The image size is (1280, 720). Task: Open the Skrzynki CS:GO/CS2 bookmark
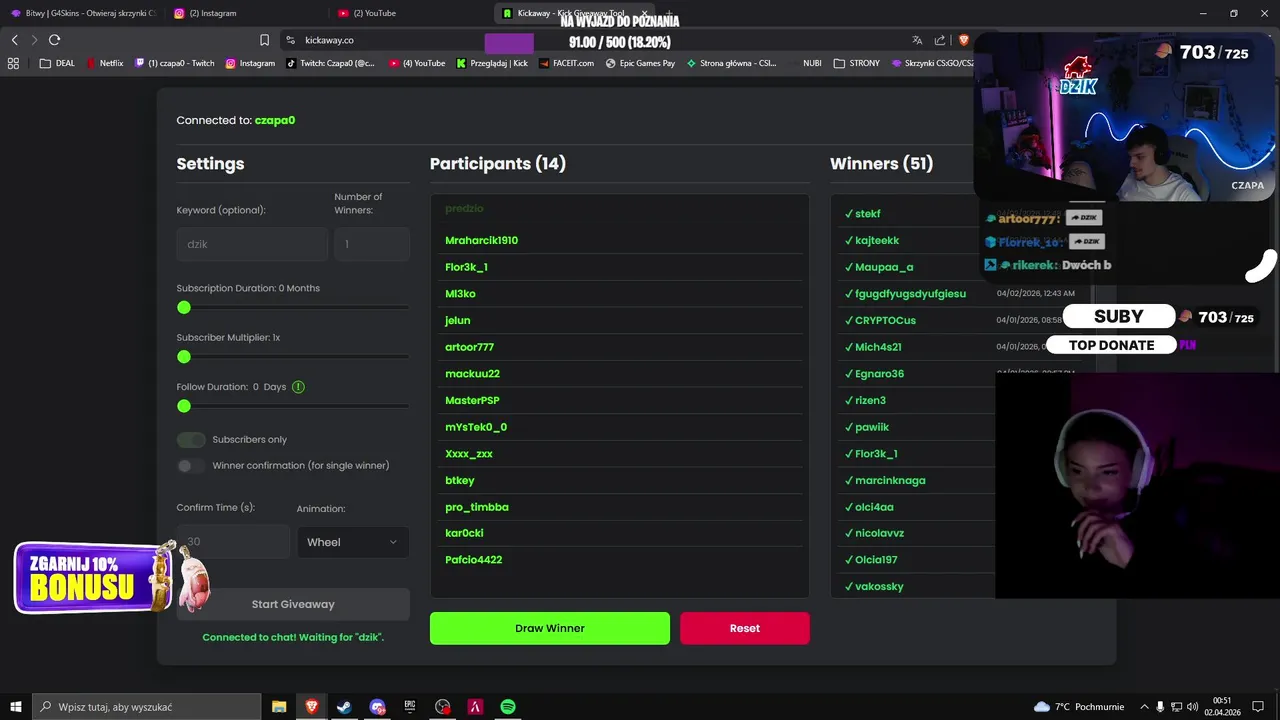(x=932, y=63)
